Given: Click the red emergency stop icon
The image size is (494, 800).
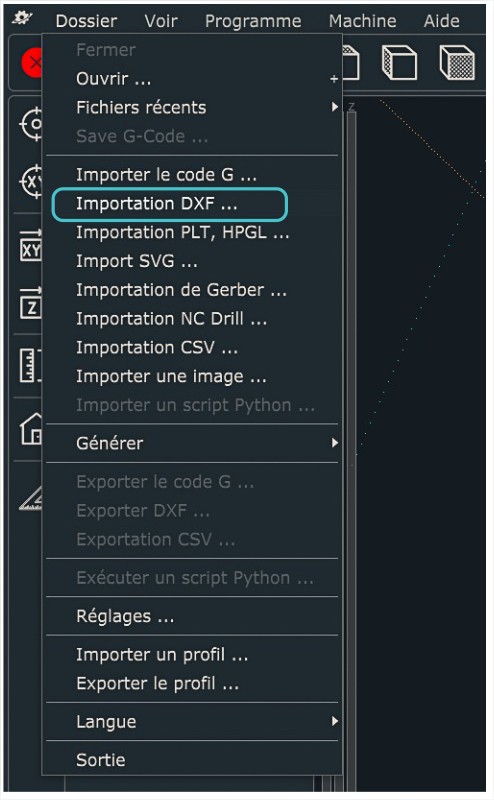Looking at the screenshot, I should (x=32, y=63).
